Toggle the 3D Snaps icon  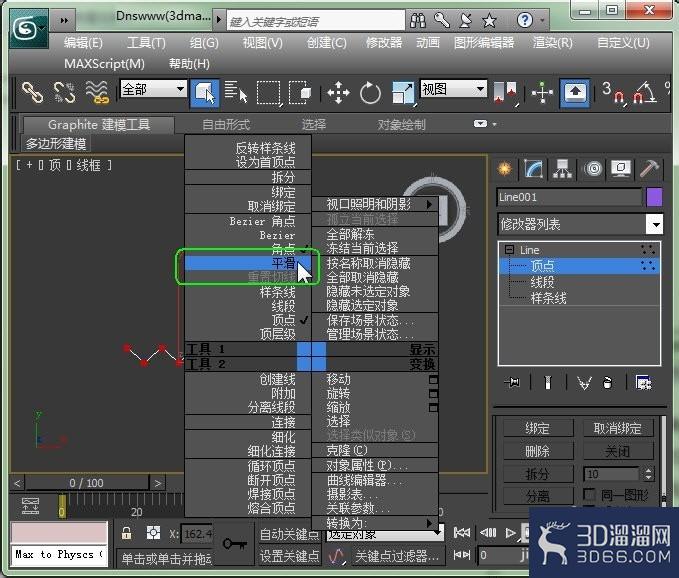coord(614,92)
